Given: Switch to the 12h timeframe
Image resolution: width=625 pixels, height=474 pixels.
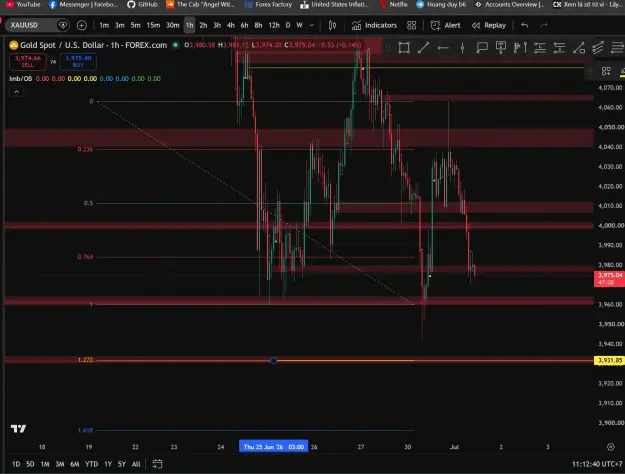Looking at the screenshot, I should tap(274, 25).
